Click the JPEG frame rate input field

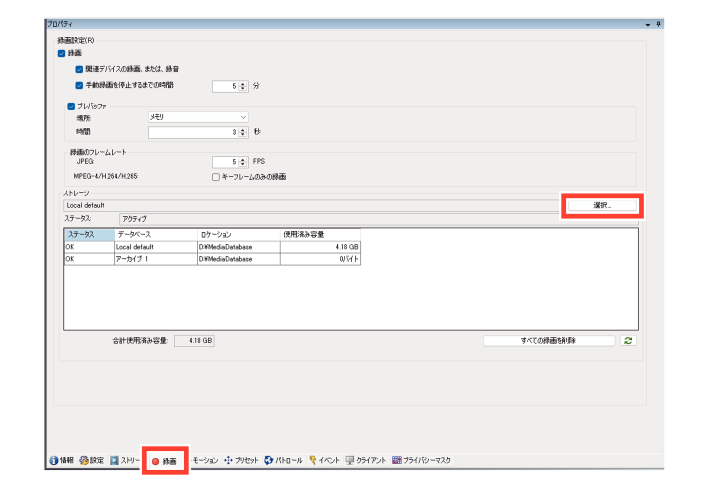coord(225,162)
